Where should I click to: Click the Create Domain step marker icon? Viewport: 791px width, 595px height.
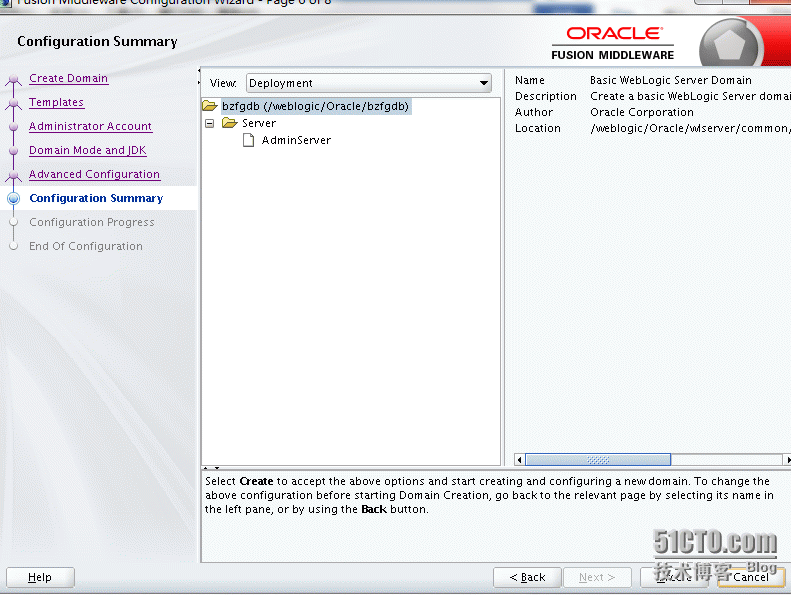14,80
